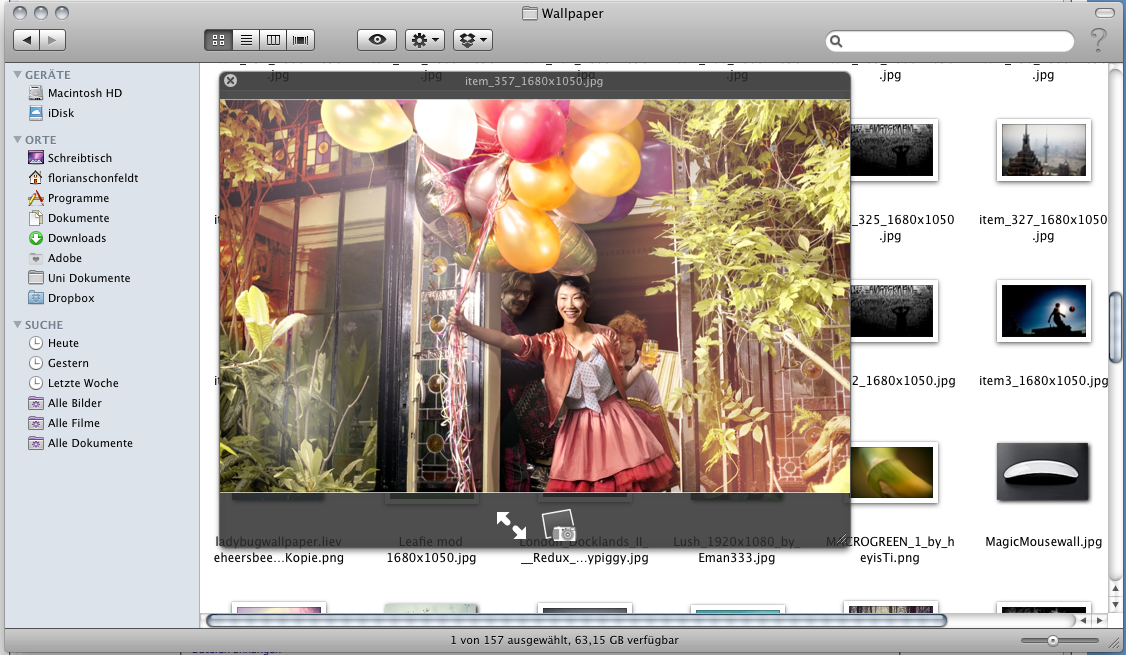Click the vertical scroll up arrow
Image resolution: width=1126 pixels, height=655 pixels.
(x=1115, y=588)
